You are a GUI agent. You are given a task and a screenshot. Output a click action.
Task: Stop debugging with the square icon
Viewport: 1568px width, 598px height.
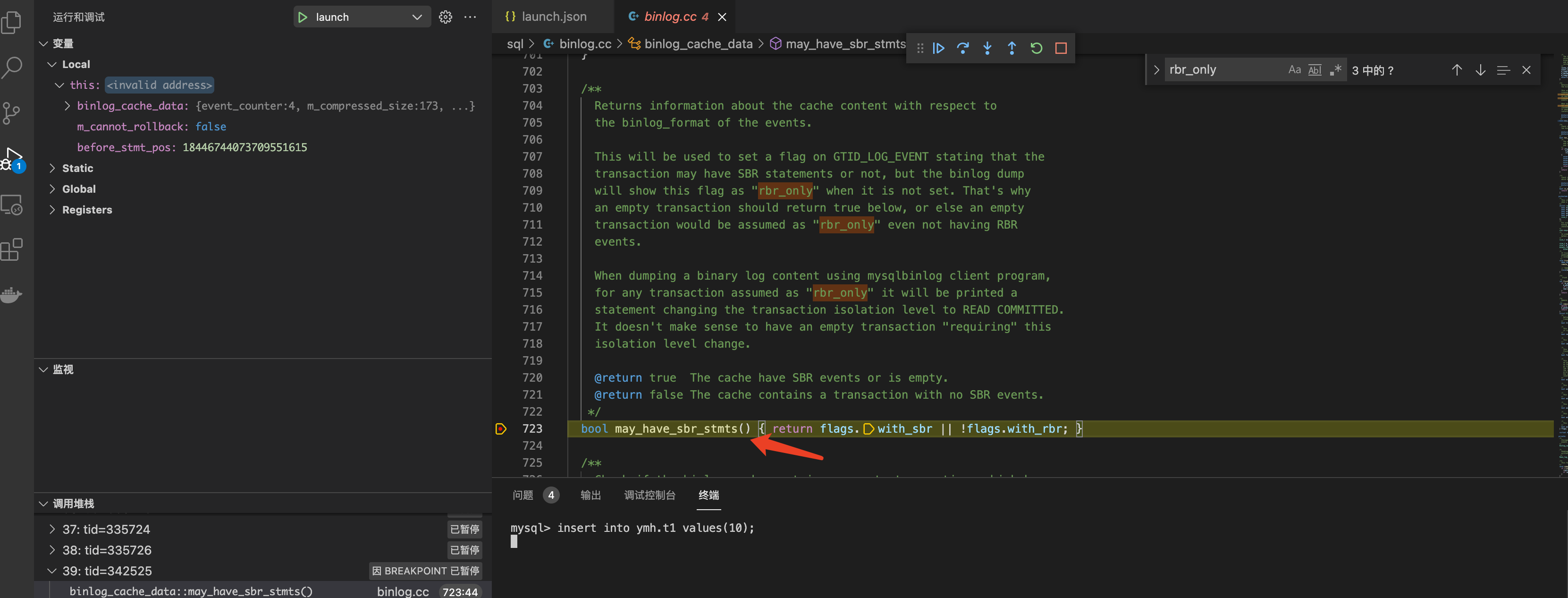(1060, 48)
